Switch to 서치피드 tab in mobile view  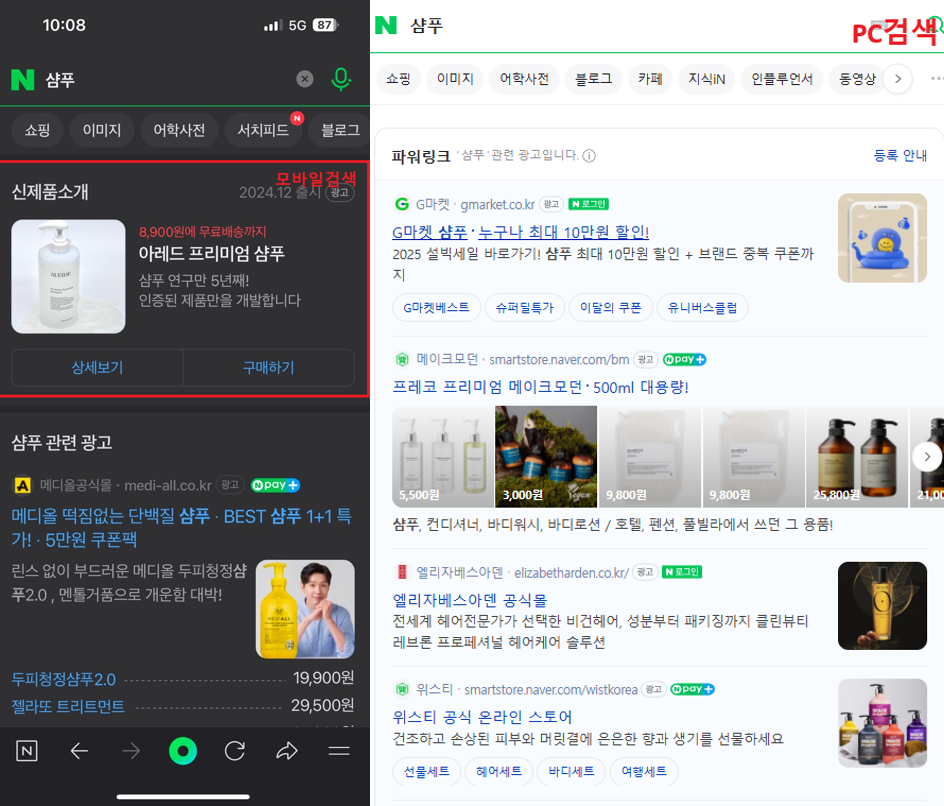tap(263, 130)
